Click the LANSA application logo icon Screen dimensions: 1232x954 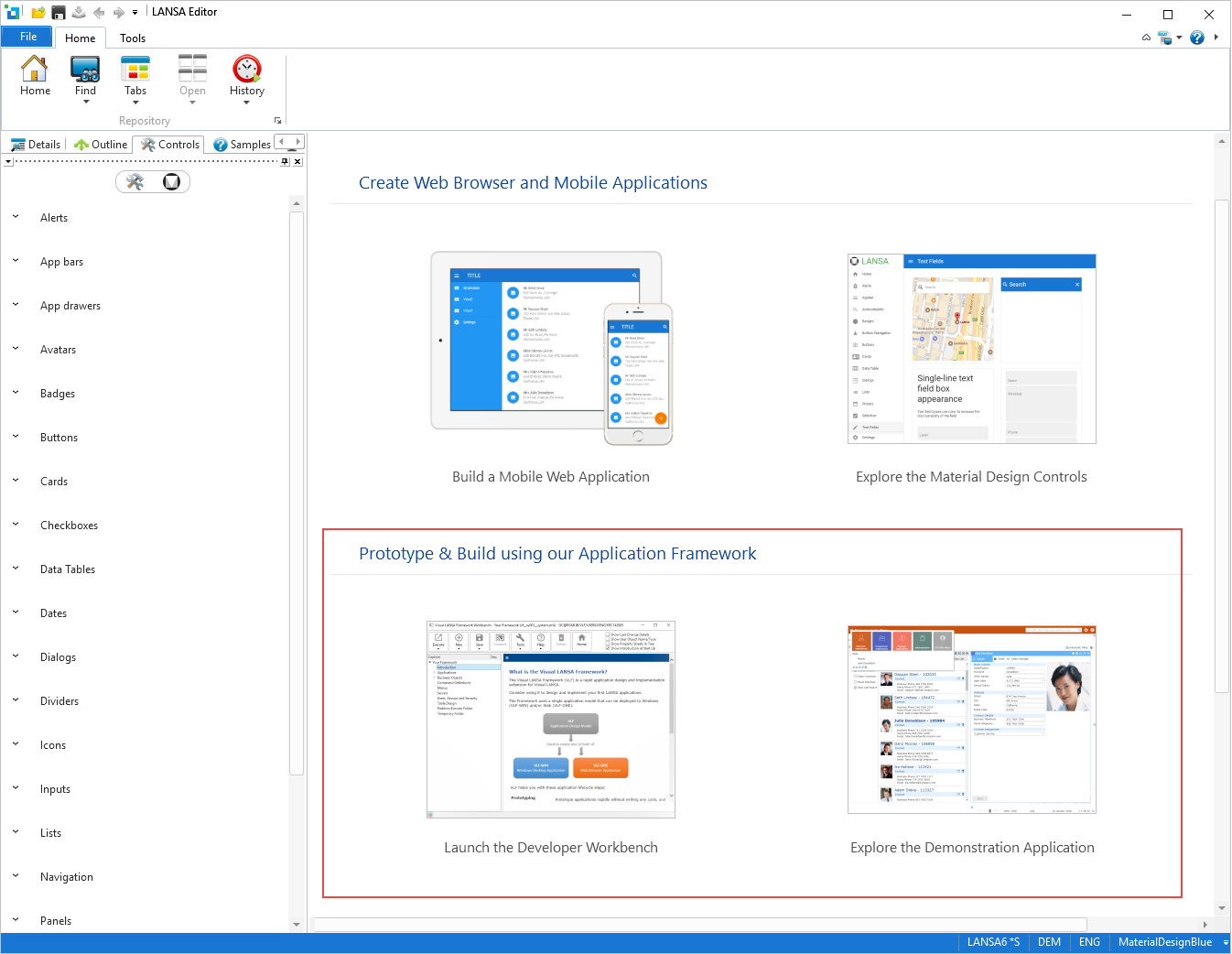pyautogui.click(x=14, y=12)
